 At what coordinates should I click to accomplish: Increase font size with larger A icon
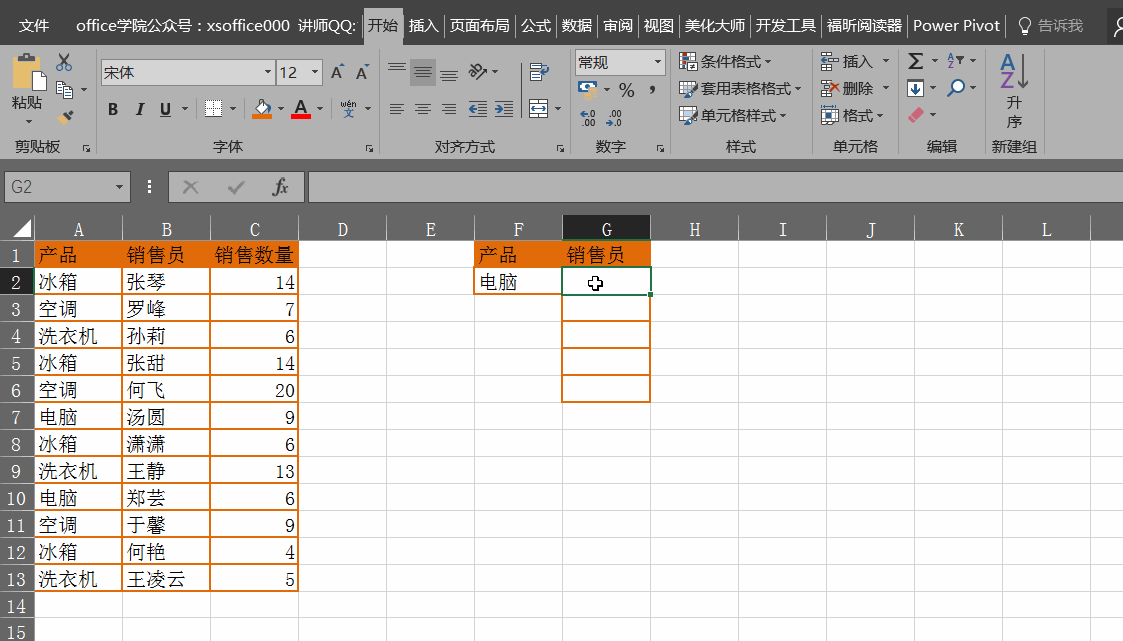[337, 72]
